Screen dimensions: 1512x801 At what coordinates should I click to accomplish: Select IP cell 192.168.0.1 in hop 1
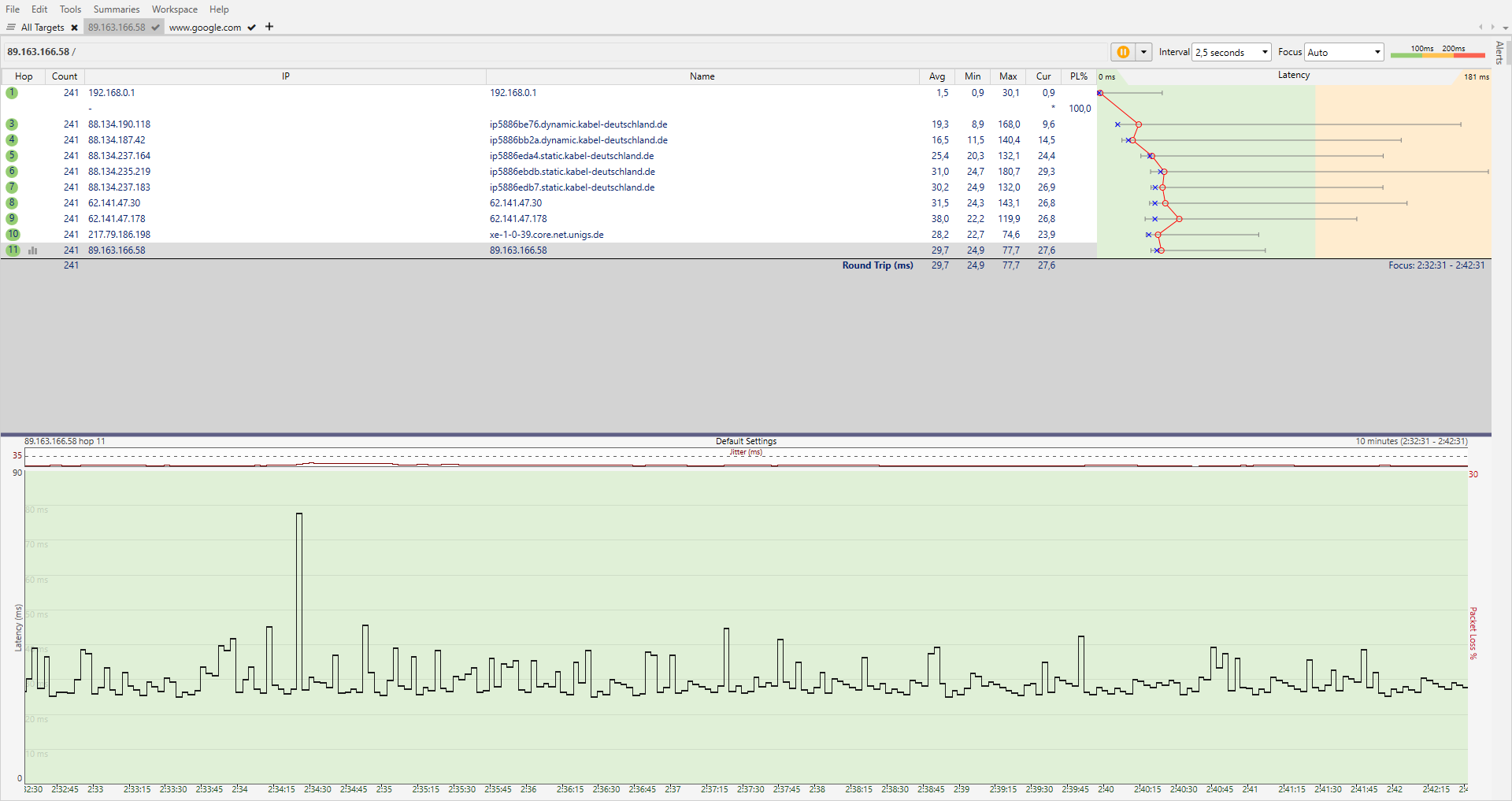(x=111, y=93)
